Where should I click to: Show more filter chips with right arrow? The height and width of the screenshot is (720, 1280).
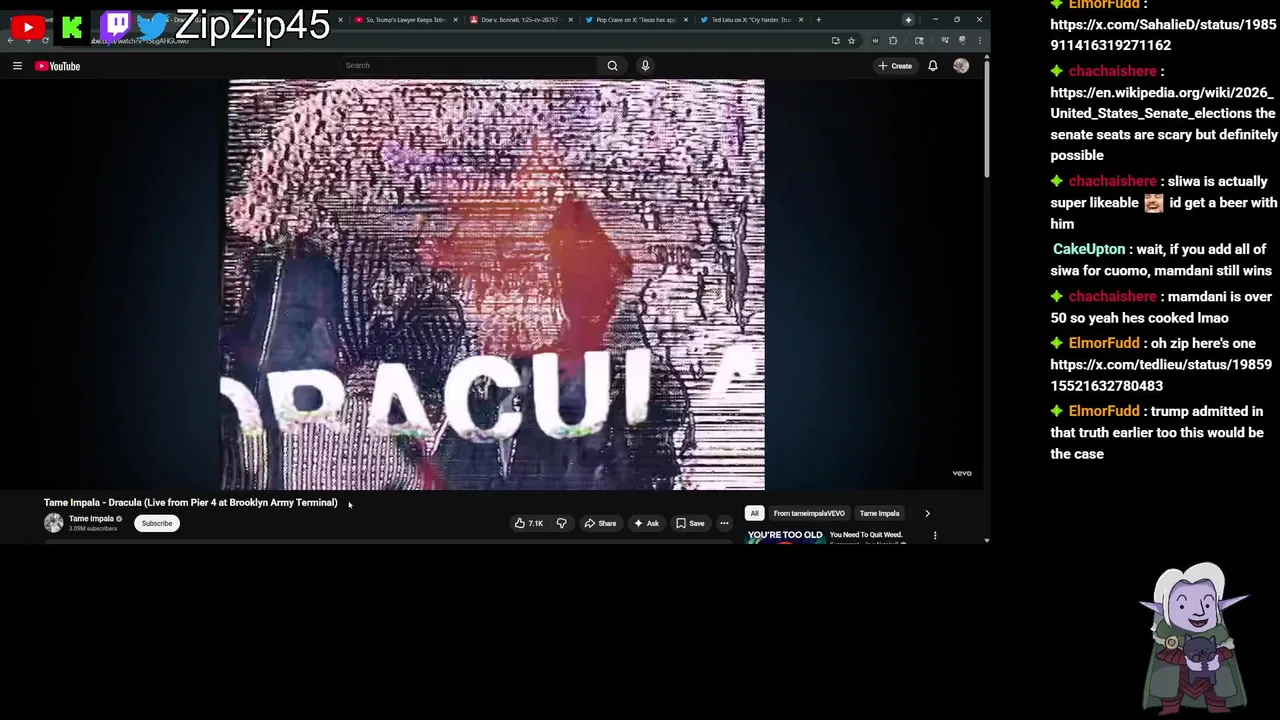(x=927, y=513)
